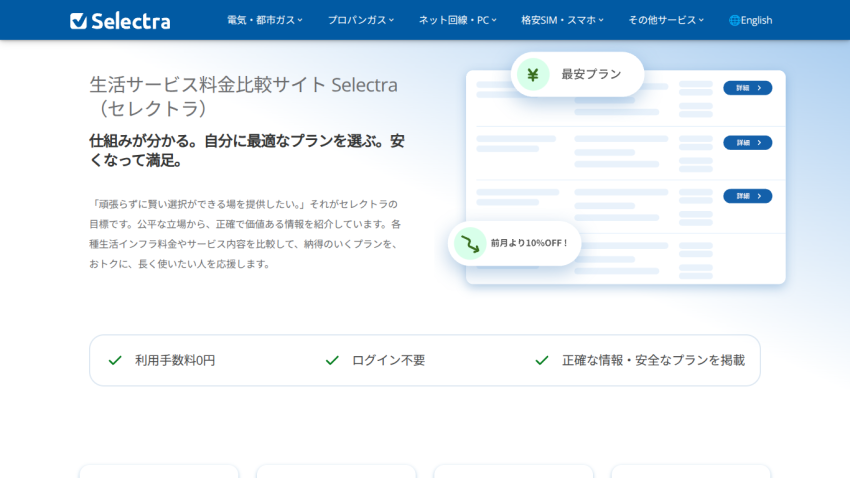Click the main heading 生活サービス料金比較サイト Selectra

tap(243, 96)
